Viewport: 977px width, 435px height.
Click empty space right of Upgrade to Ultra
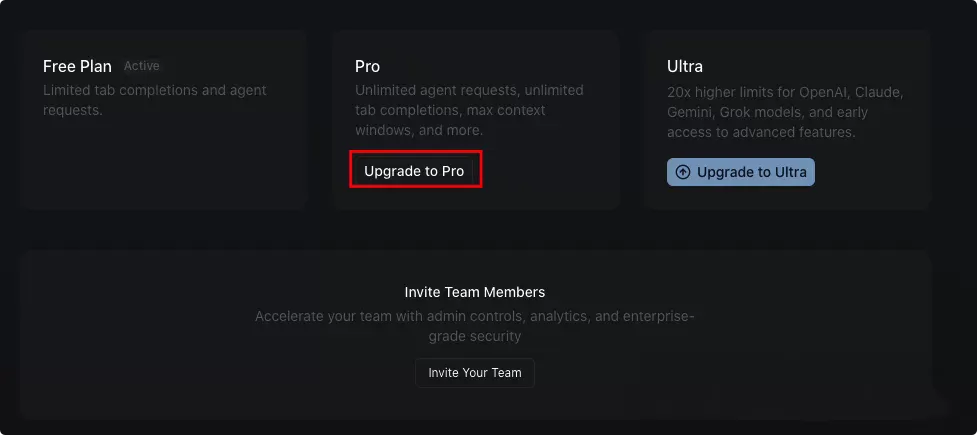[x=872, y=172]
